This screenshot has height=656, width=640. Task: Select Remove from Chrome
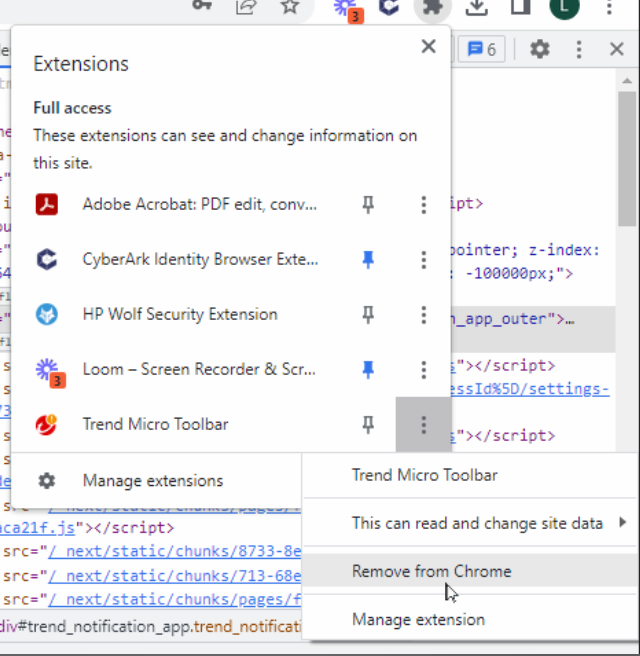(431, 571)
